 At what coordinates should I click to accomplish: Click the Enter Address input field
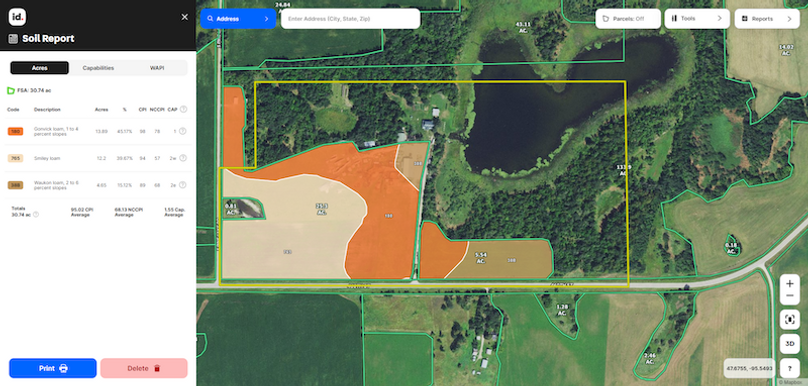click(x=350, y=19)
